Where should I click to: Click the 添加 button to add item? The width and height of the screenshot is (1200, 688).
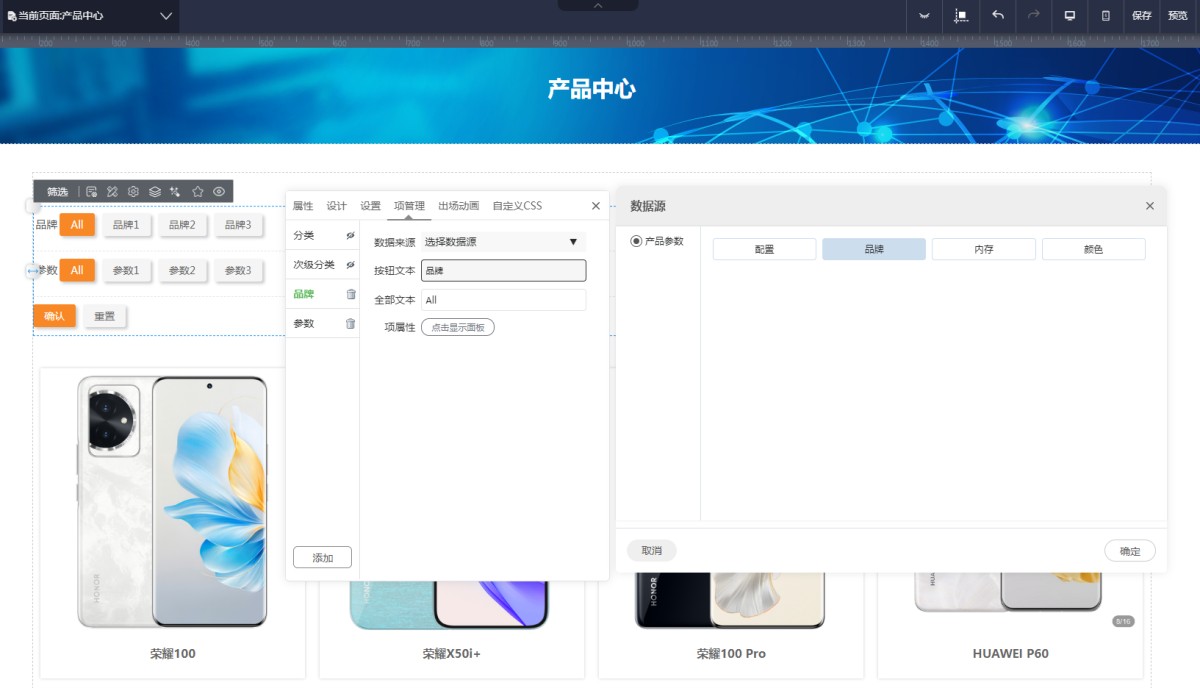click(x=322, y=558)
